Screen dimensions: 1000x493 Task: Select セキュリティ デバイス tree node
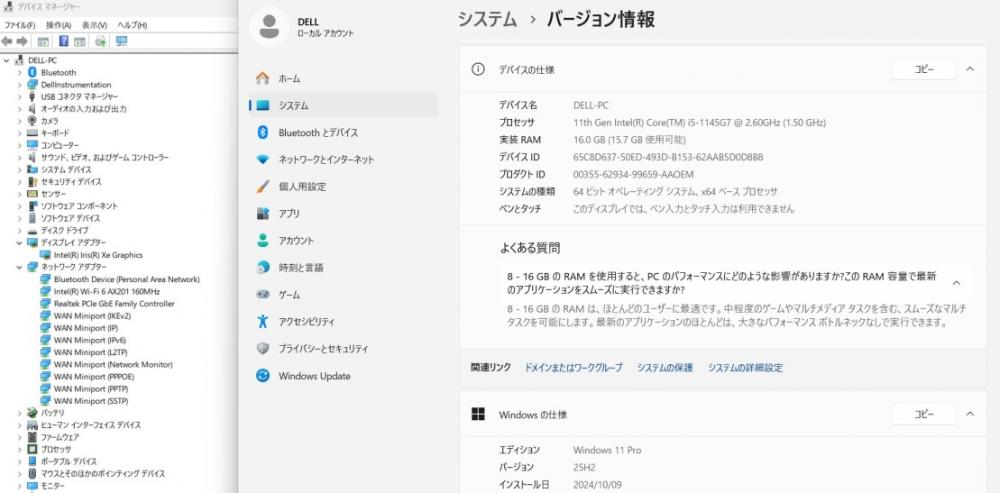(x=71, y=182)
